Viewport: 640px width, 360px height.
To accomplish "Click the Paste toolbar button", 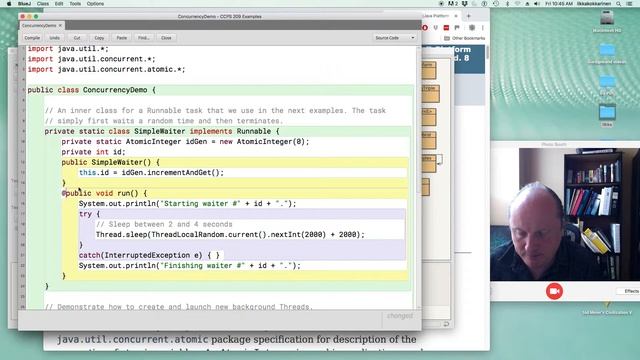I will [122, 38].
